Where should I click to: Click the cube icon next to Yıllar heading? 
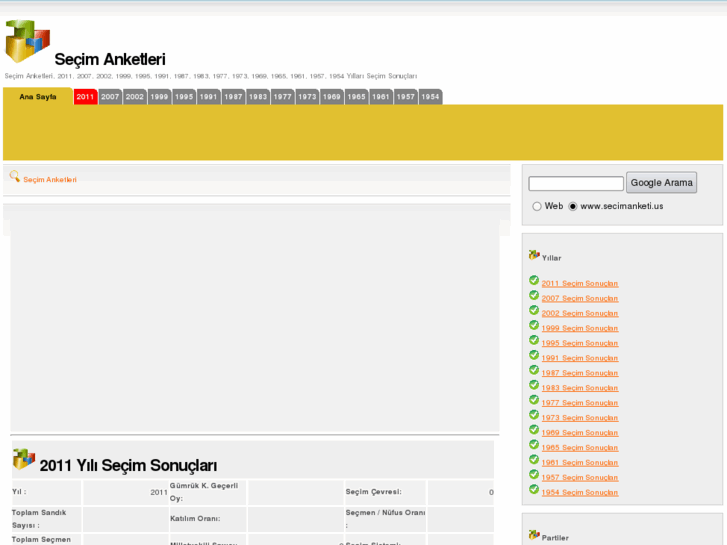coord(534,255)
